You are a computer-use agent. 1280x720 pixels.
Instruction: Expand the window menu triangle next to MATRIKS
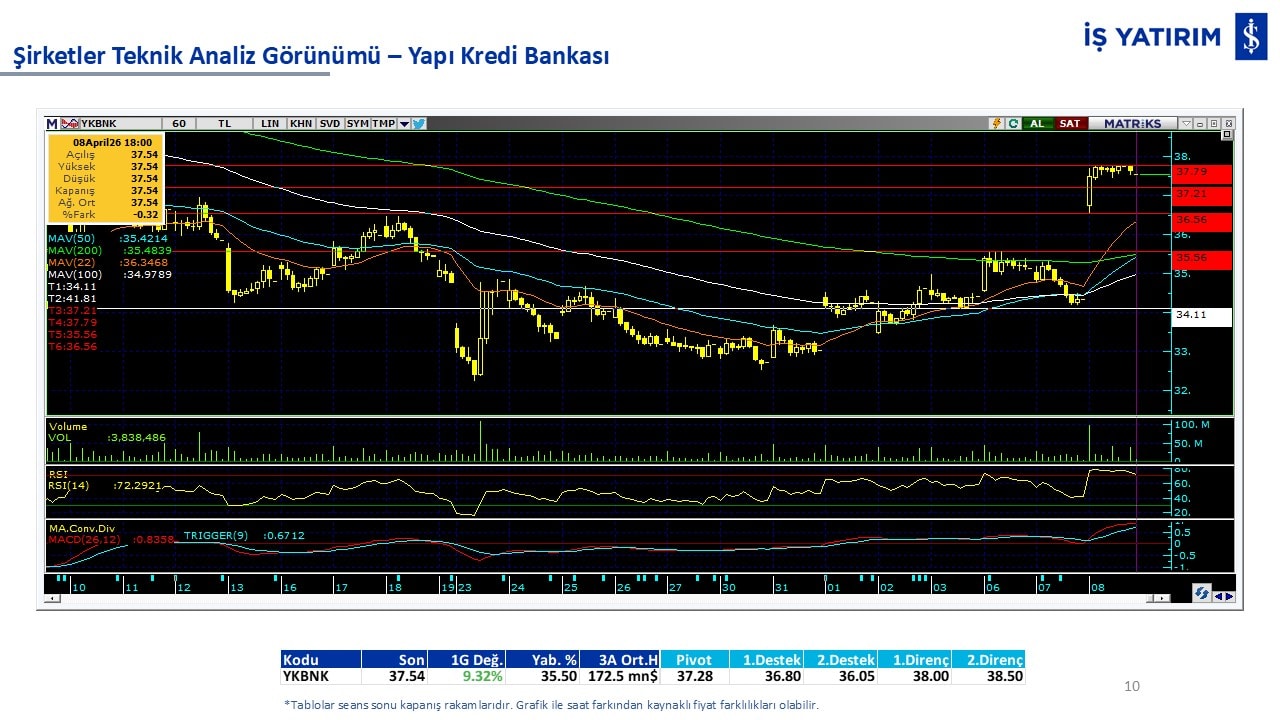click(1186, 124)
